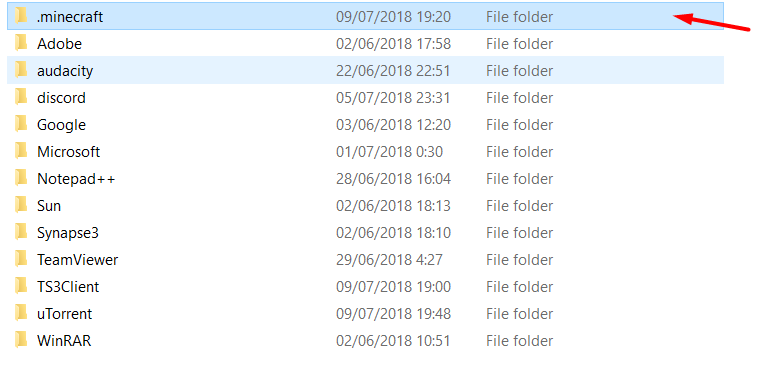Click the WinRAR folder name
Viewport: 775px width, 388px height.
coord(64,341)
